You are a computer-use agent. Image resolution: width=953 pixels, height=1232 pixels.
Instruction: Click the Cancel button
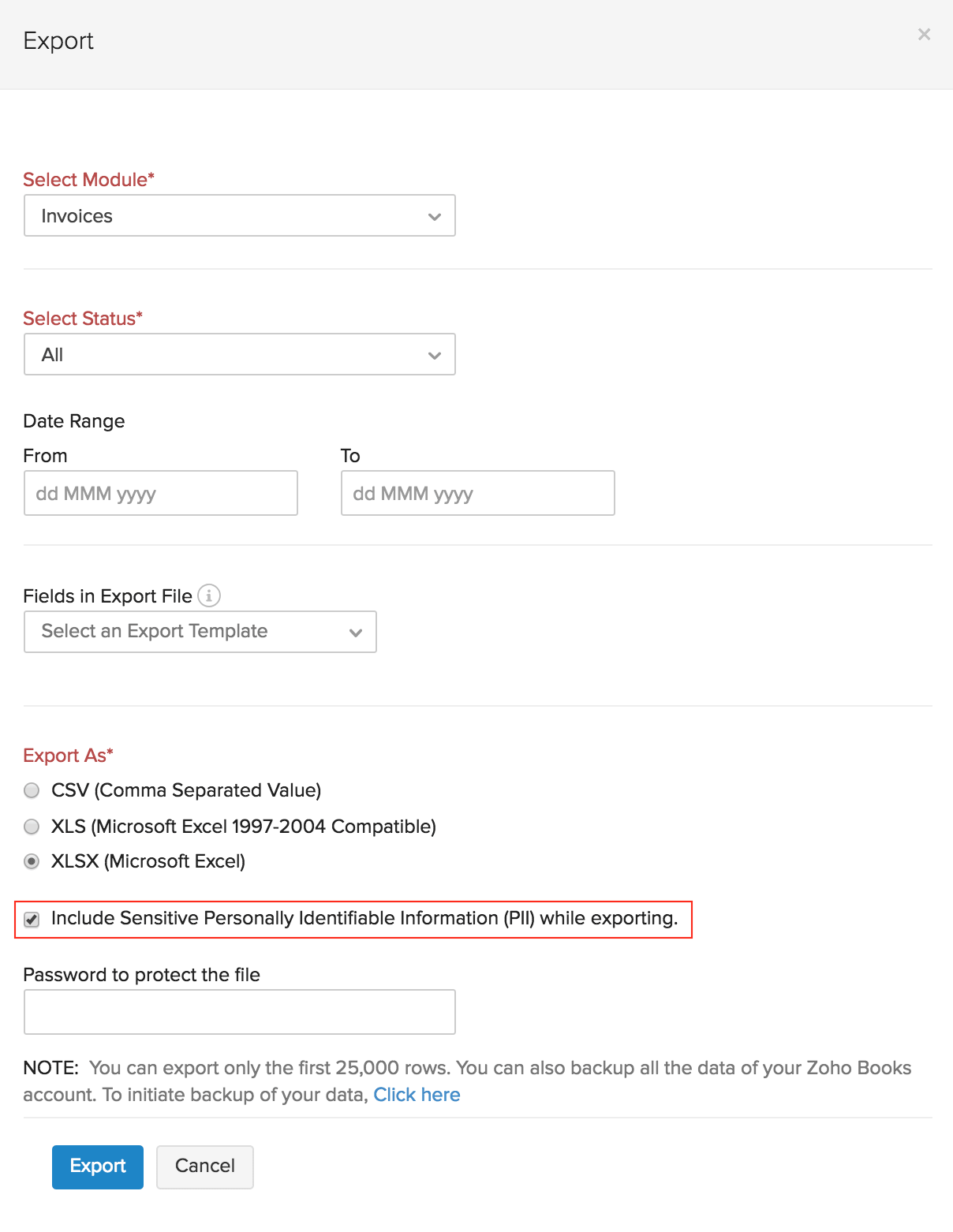[204, 1167]
